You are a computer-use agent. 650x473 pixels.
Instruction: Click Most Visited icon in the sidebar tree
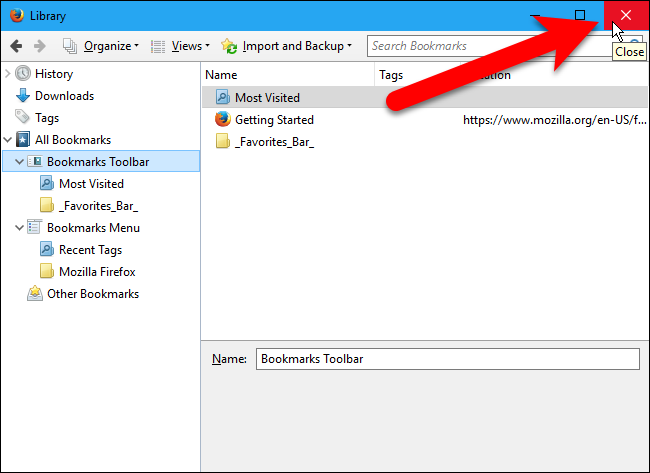tap(46, 183)
